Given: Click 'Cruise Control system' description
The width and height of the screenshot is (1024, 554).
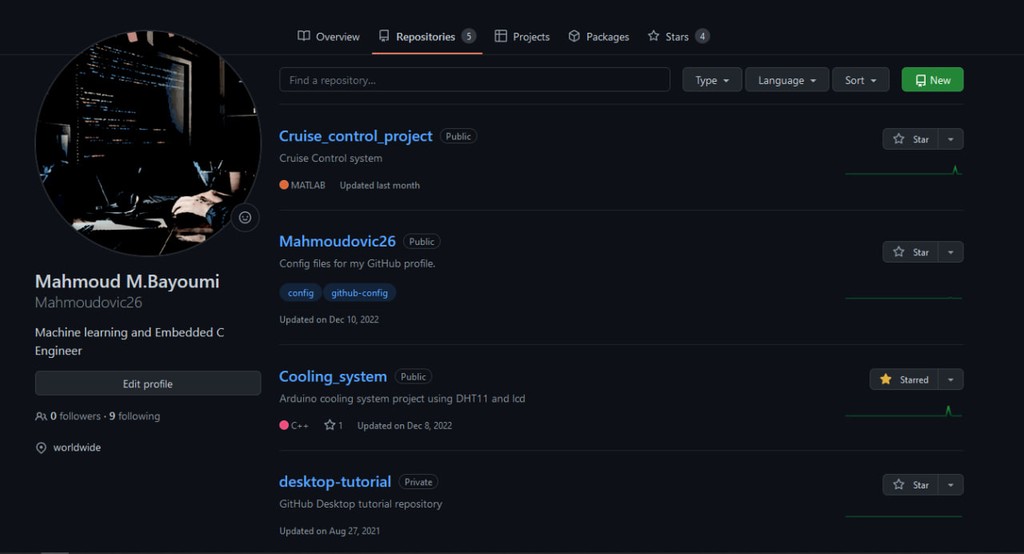Looking at the screenshot, I should point(330,158).
